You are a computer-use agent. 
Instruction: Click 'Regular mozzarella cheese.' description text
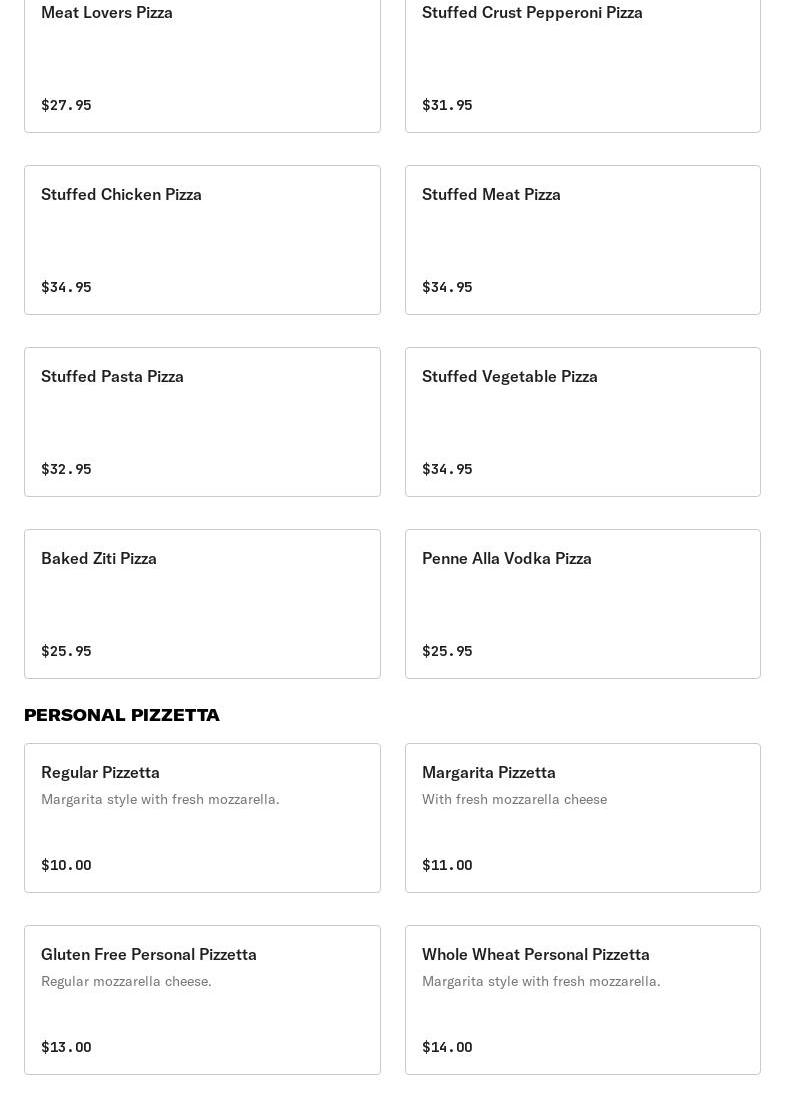(126, 981)
